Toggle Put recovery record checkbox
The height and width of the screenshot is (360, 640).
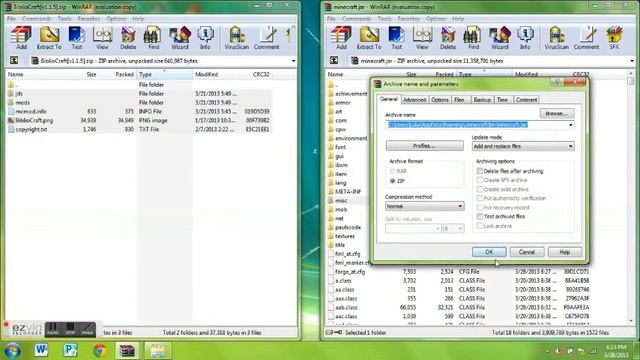click(x=480, y=207)
